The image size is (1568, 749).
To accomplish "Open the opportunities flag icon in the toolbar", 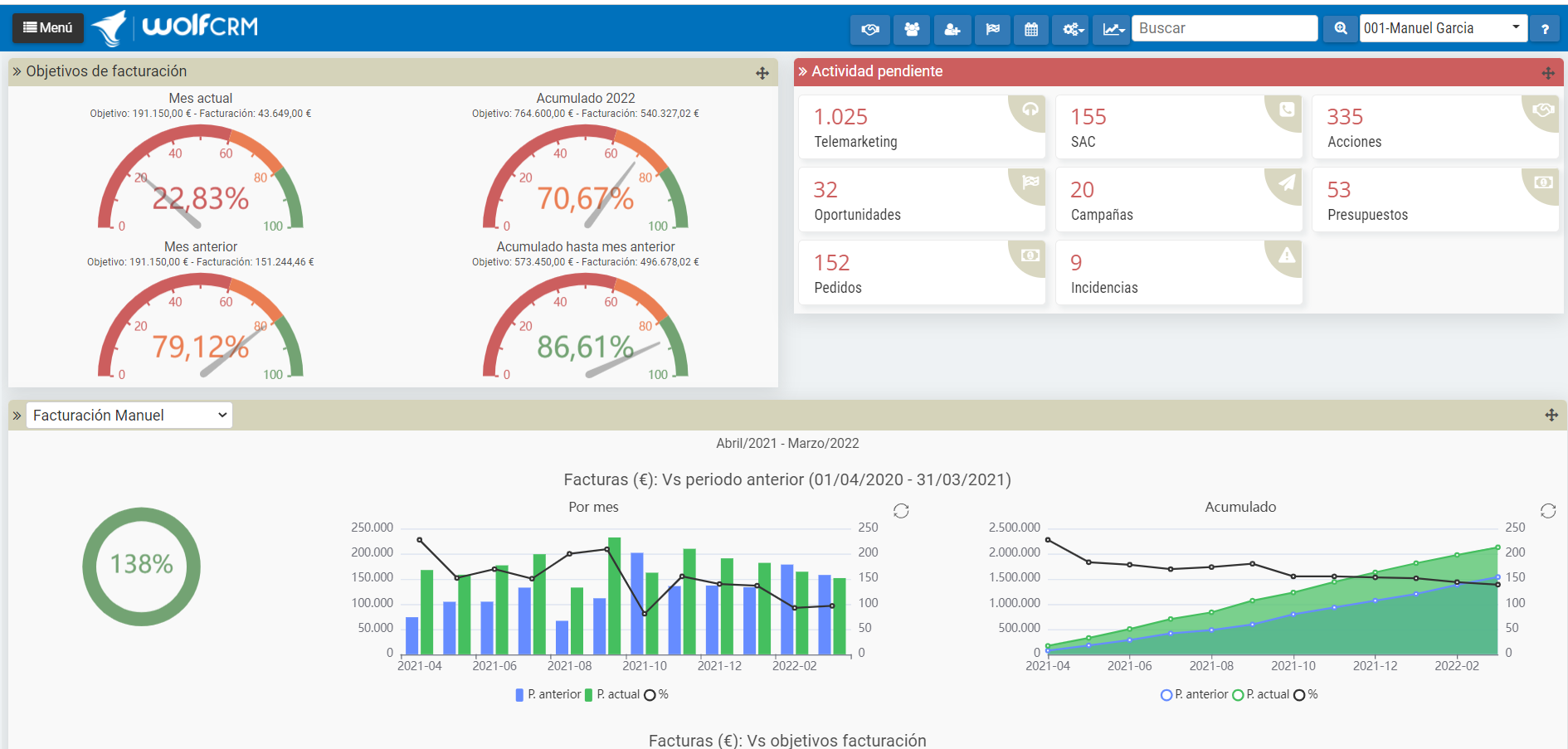I will coord(993,28).
